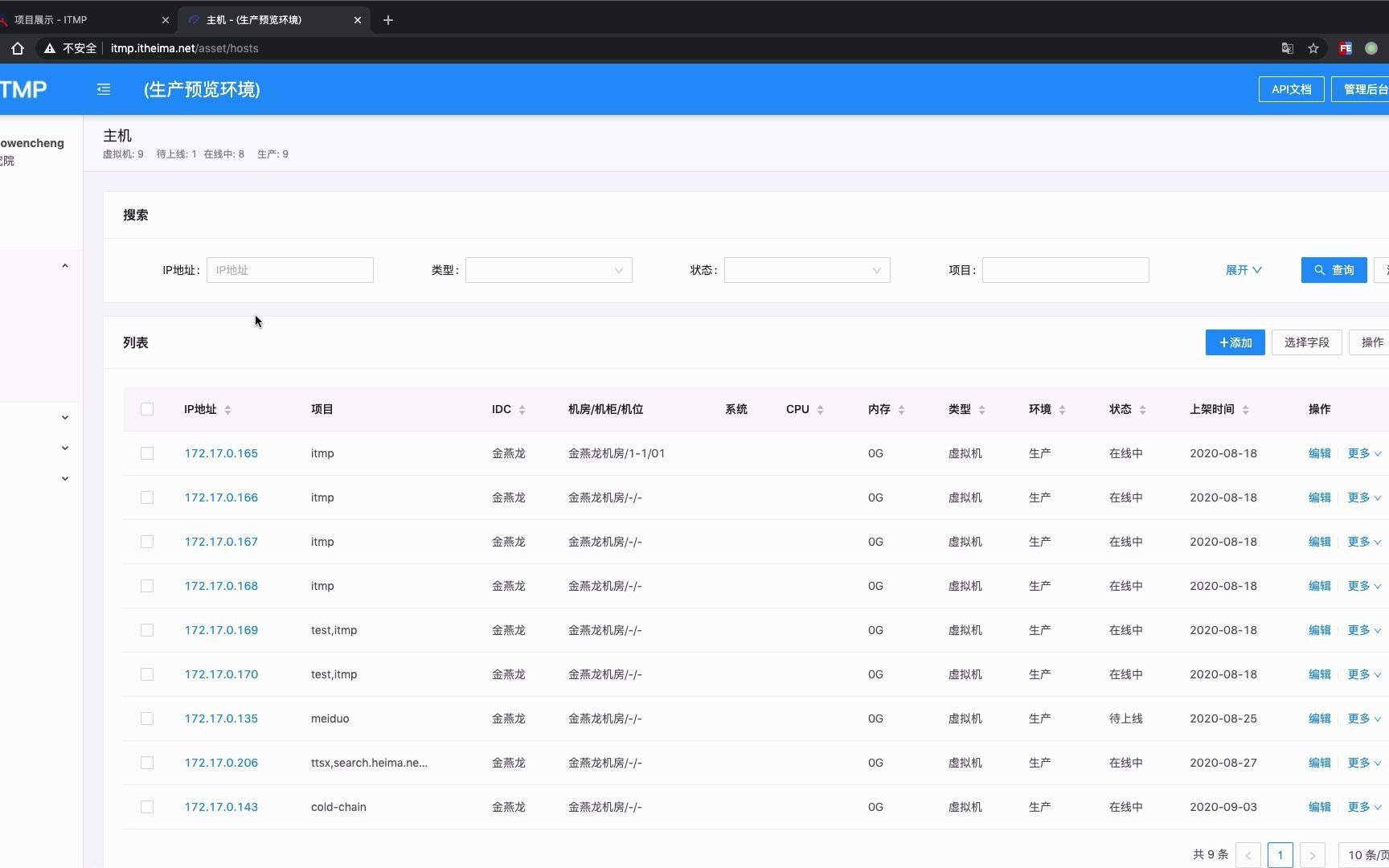Image resolution: width=1389 pixels, height=868 pixels.
Task: Open host link 172.17.0.135
Action: [221, 719]
